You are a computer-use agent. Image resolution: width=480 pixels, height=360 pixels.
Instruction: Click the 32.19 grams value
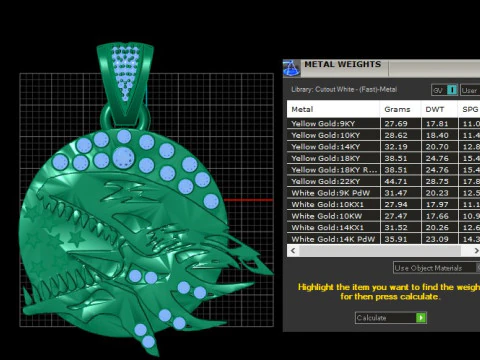click(396, 147)
